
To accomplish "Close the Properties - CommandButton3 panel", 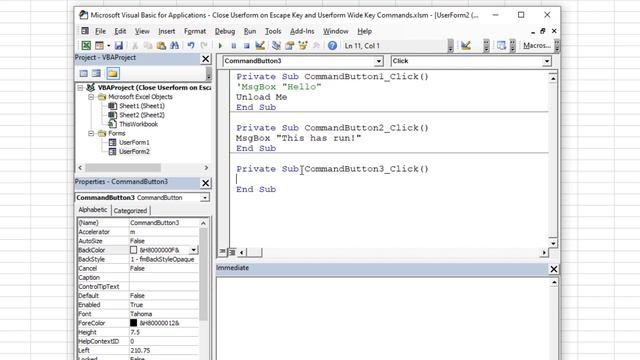I will pos(206,183).
